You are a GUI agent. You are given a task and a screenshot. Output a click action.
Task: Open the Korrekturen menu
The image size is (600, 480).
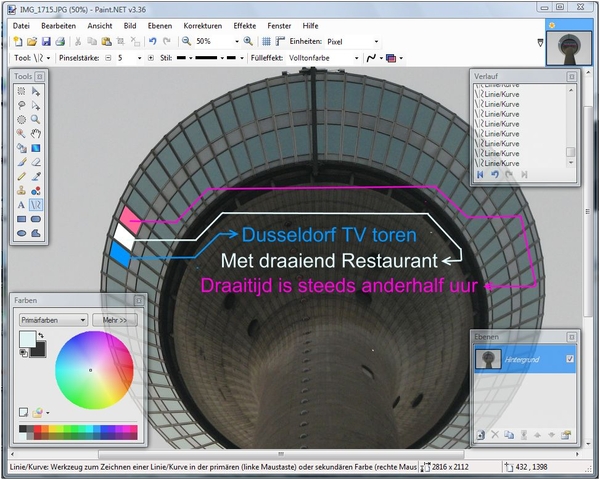201,24
